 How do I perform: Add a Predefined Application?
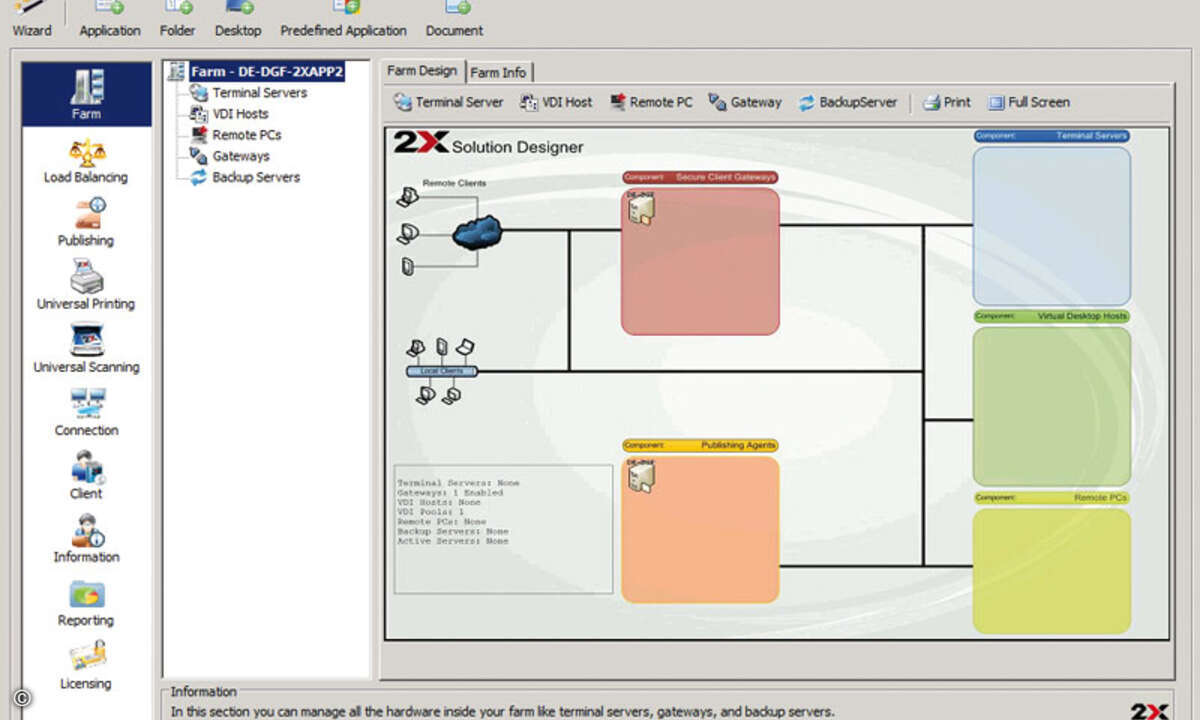point(343,19)
